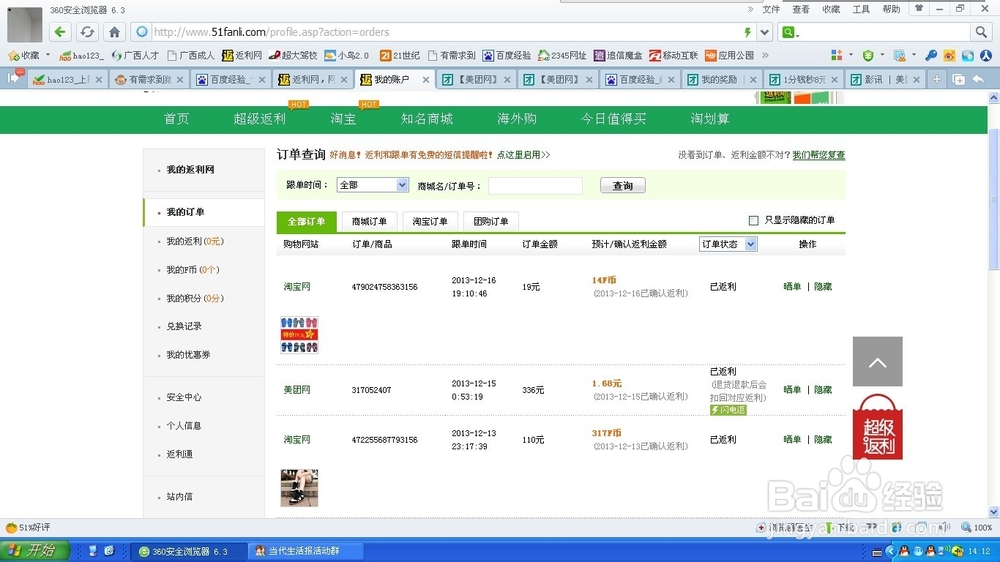1000x562 pixels.
Task: Open the search engine selector dropdown
Action: 790,32
